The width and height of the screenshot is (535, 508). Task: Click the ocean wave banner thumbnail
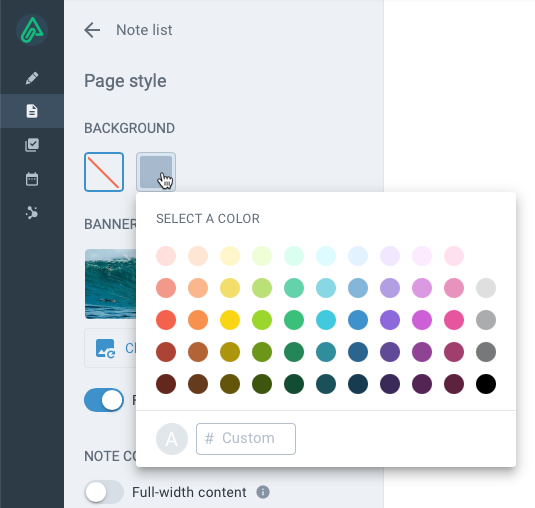pos(110,284)
